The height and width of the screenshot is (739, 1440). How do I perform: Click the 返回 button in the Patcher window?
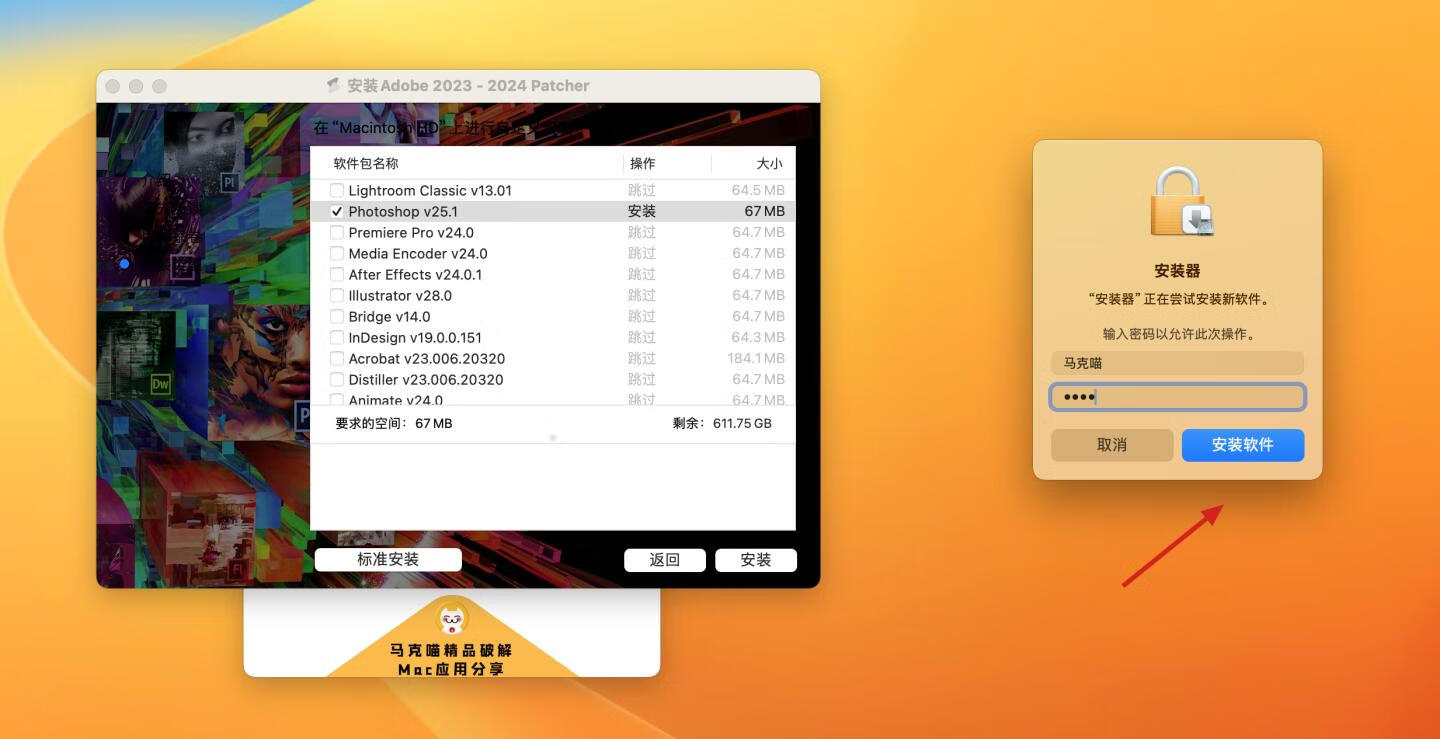point(665,560)
